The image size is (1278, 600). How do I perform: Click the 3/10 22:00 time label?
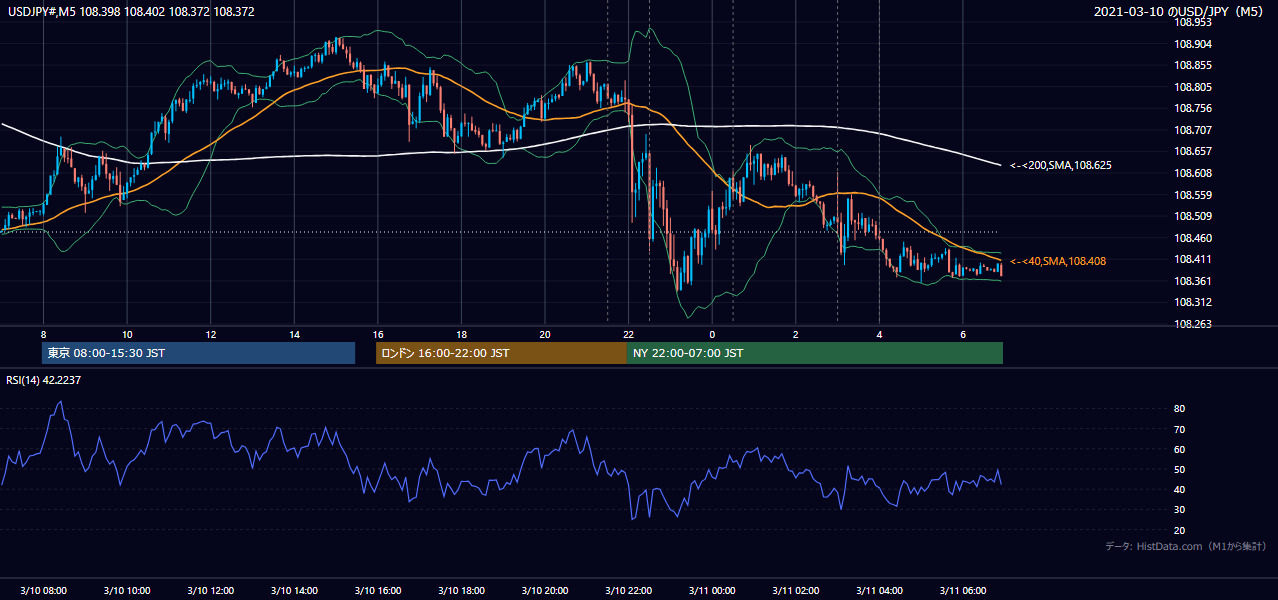coord(628,591)
